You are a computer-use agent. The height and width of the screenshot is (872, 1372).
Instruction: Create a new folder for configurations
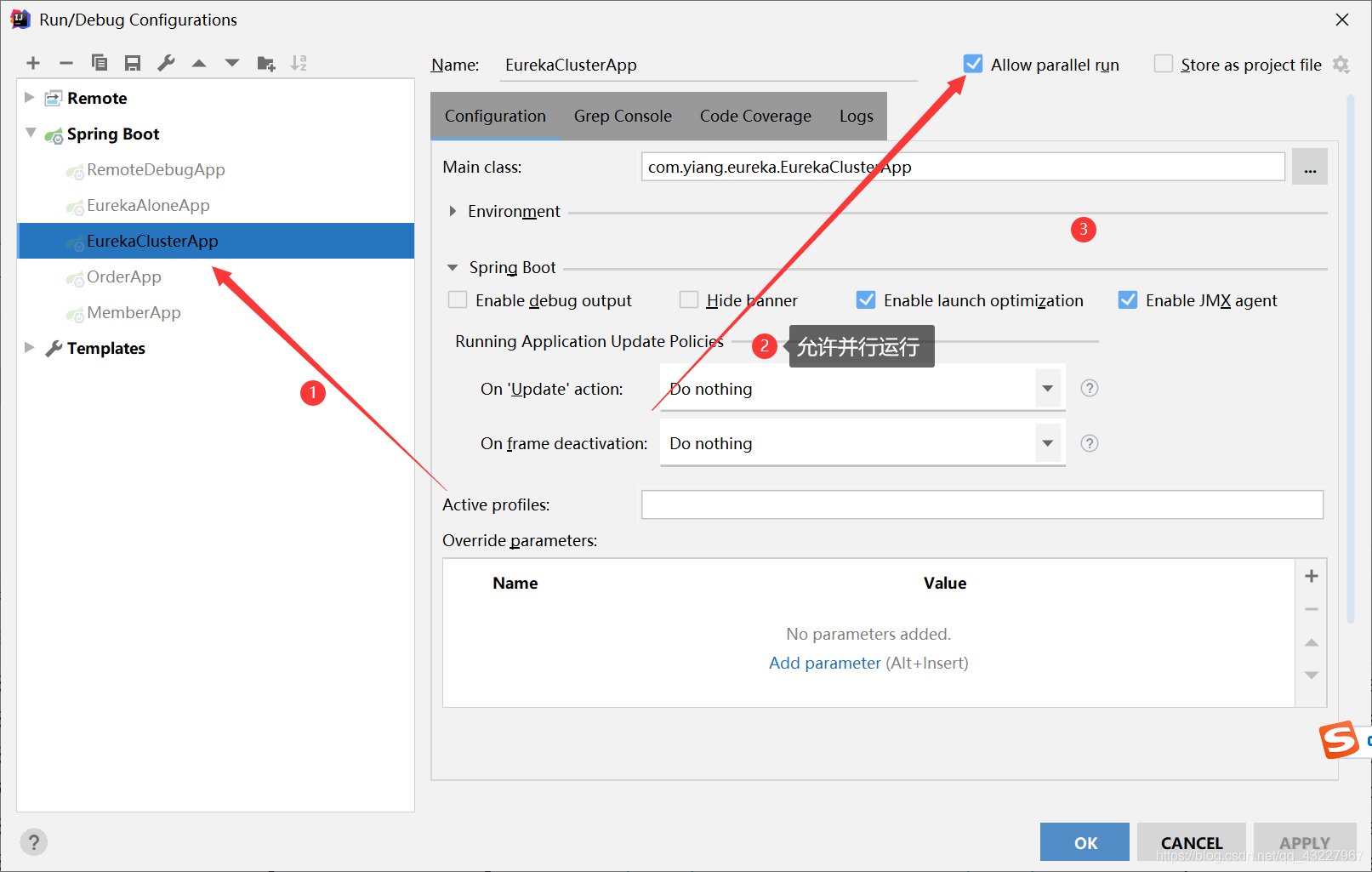point(265,63)
